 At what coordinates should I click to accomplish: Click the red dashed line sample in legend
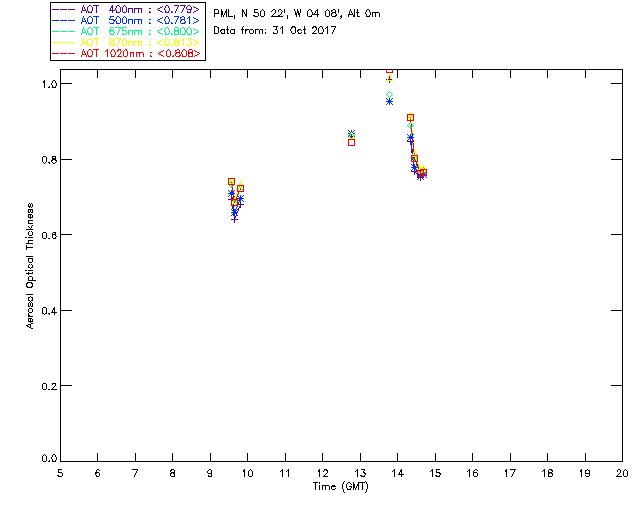pyautogui.click(x=64, y=53)
